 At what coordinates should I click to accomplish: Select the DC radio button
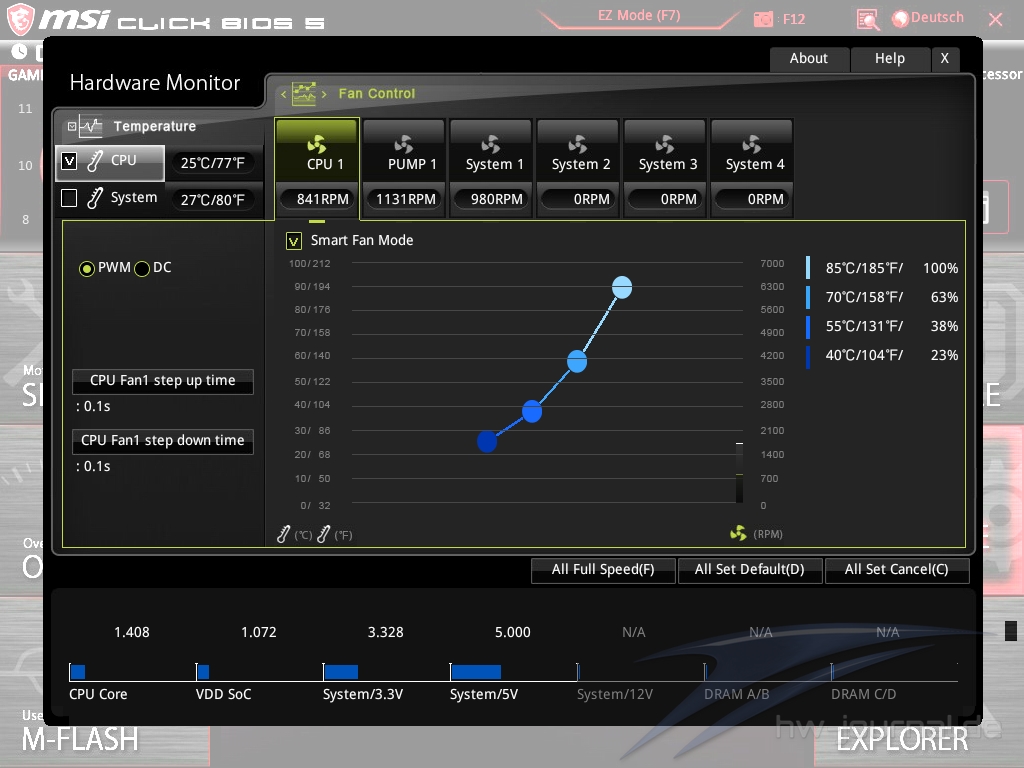pyautogui.click(x=142, y=268)
